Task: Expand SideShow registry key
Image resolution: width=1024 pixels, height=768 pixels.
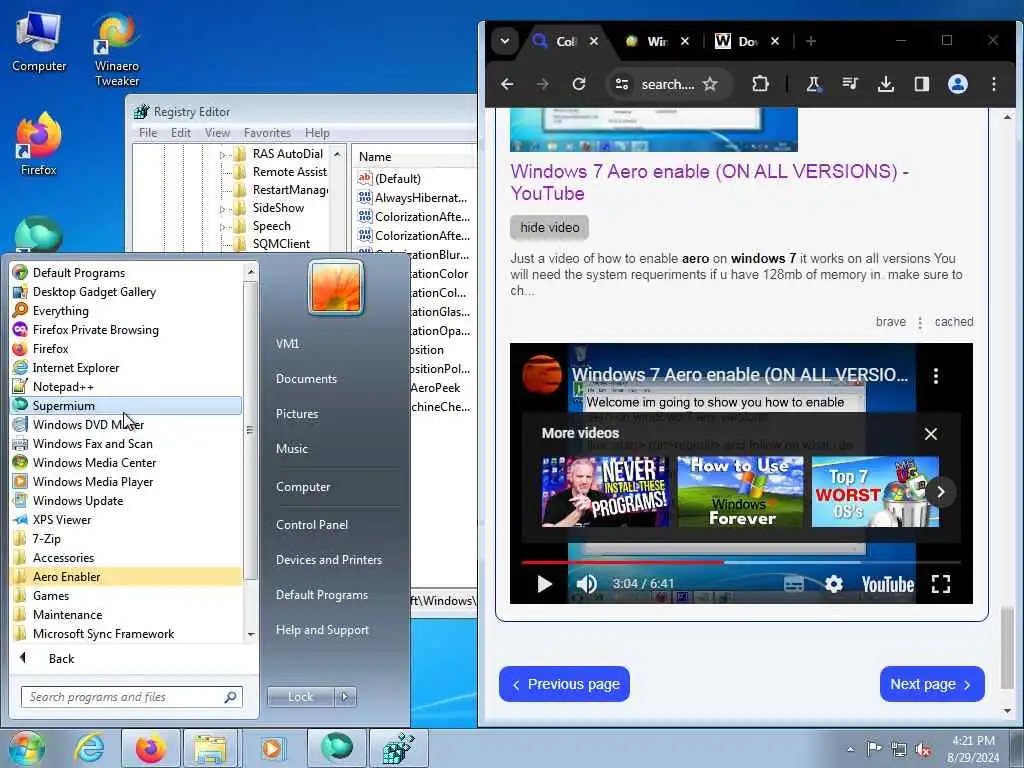Action: click(222, 209)
